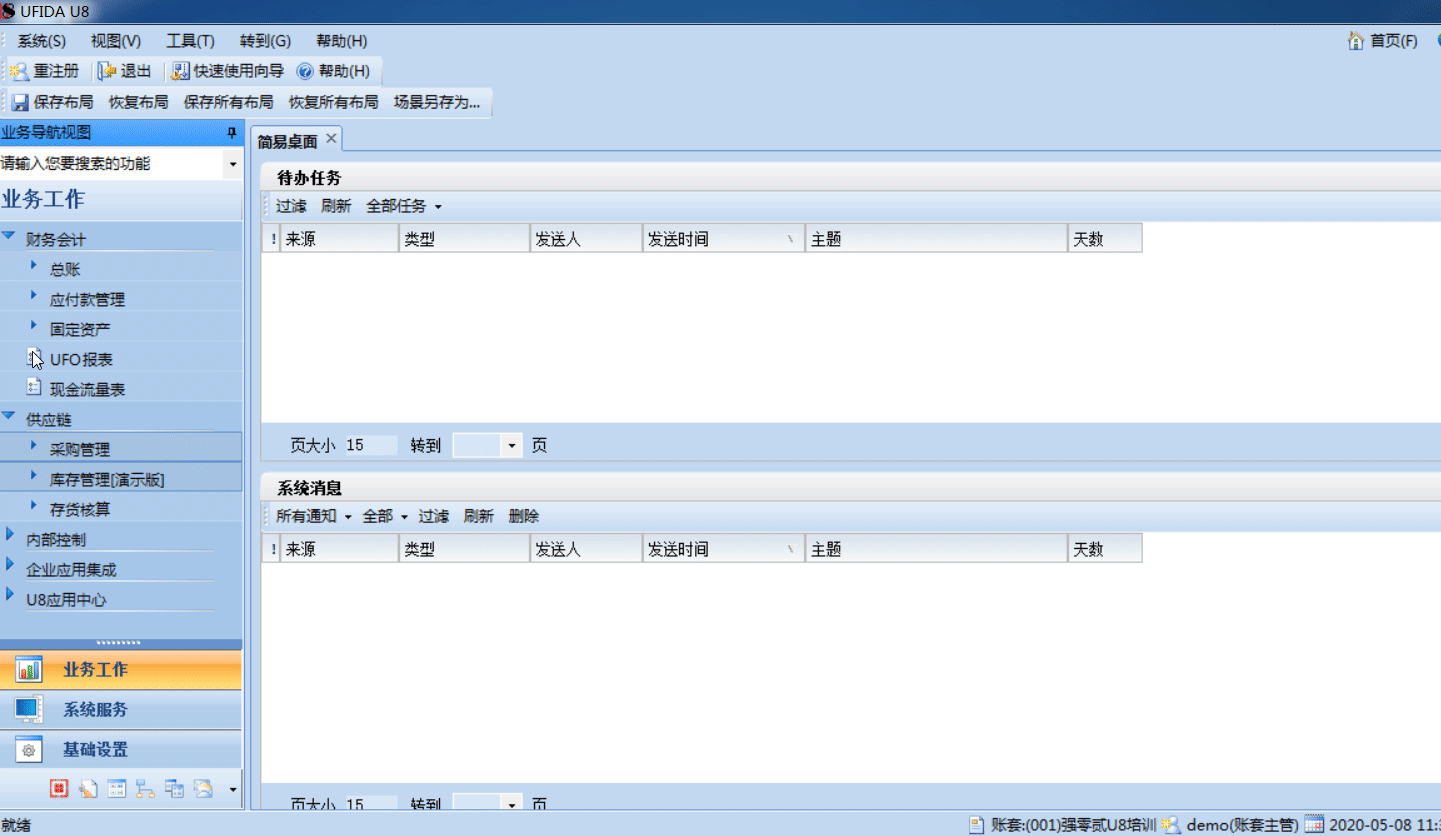Click the 页大小 field in 待办任务

click(x=370, y=446)
